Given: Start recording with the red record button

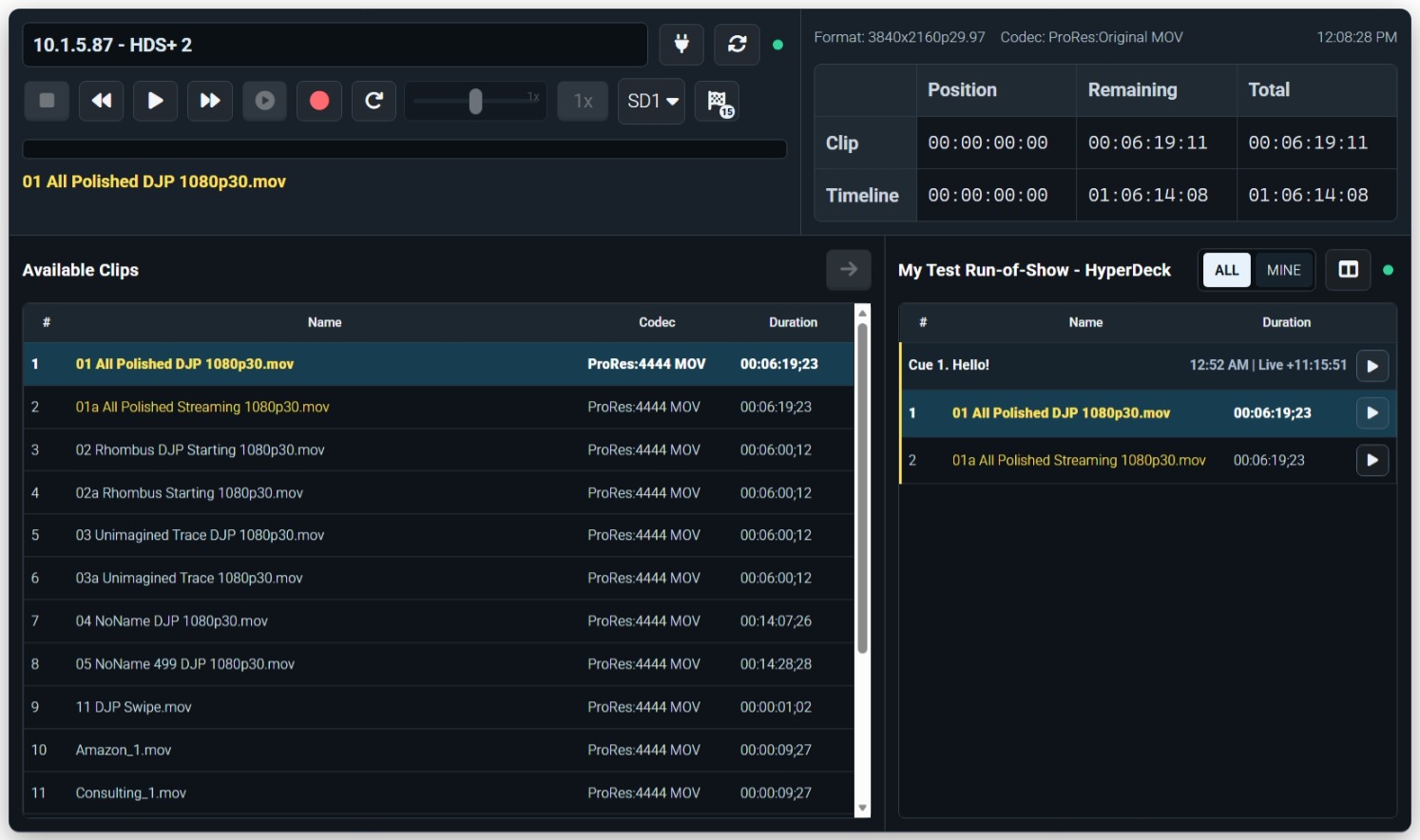Looking at the screenshot, I should click(319, 101).
